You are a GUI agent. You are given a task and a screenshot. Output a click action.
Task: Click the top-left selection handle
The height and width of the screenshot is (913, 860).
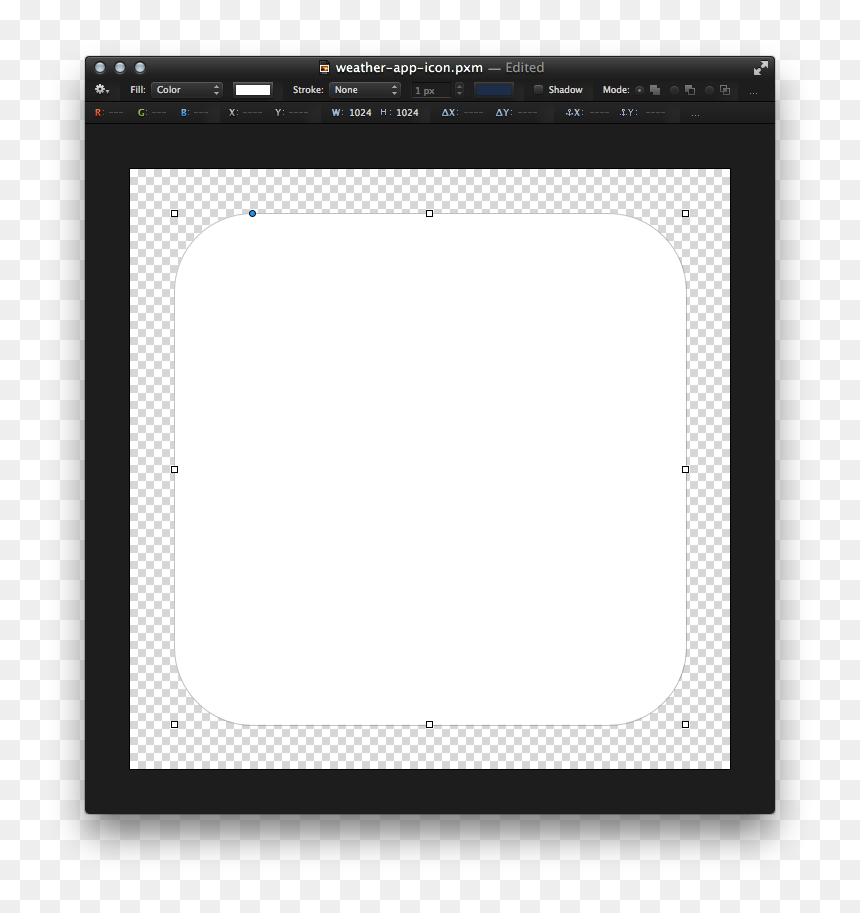click(x=174, y=214)
